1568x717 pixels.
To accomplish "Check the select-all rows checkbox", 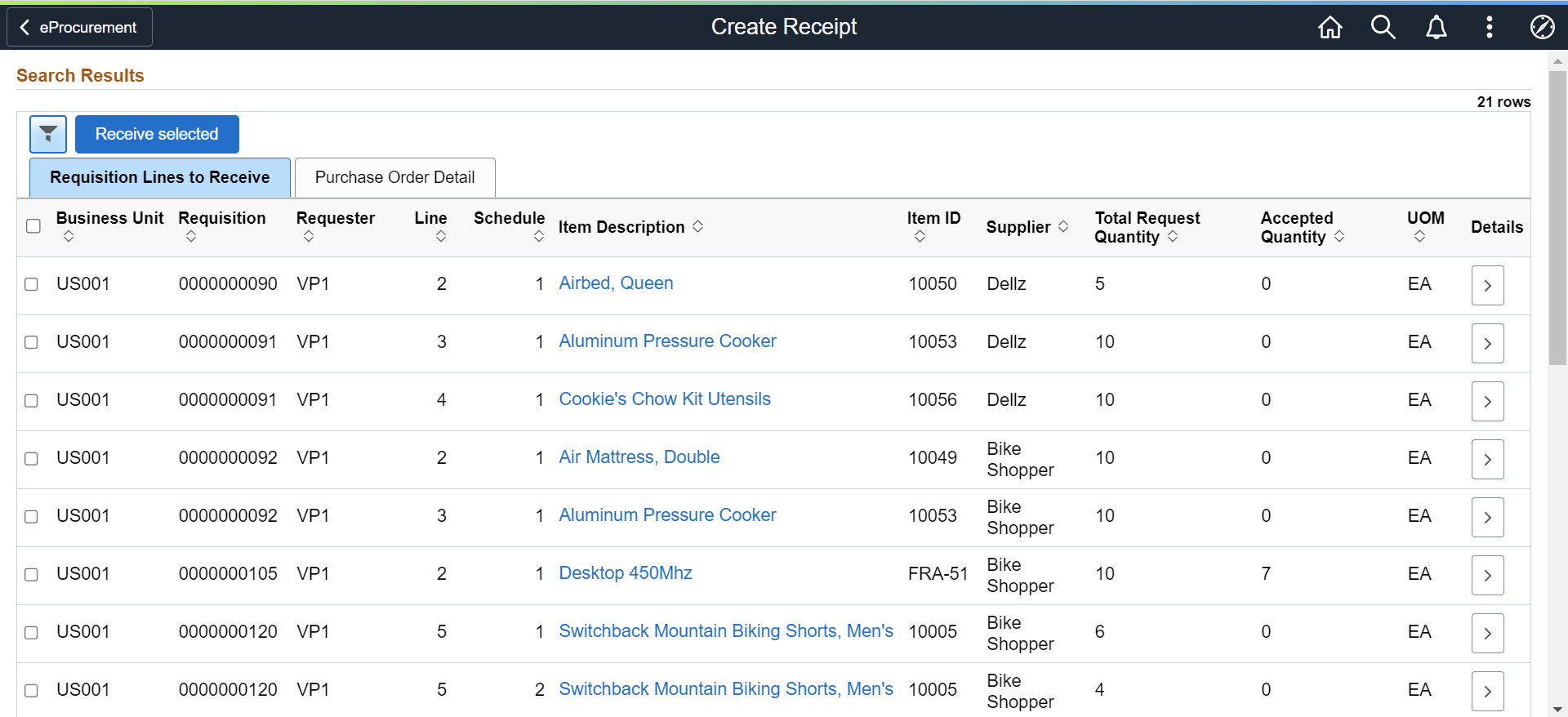I will [33, 226].
